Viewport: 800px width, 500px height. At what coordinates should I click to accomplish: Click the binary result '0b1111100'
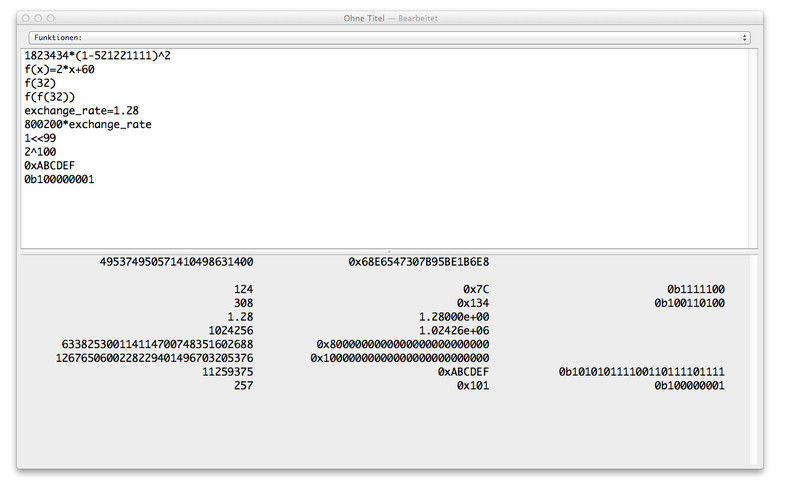coord(696,290)
